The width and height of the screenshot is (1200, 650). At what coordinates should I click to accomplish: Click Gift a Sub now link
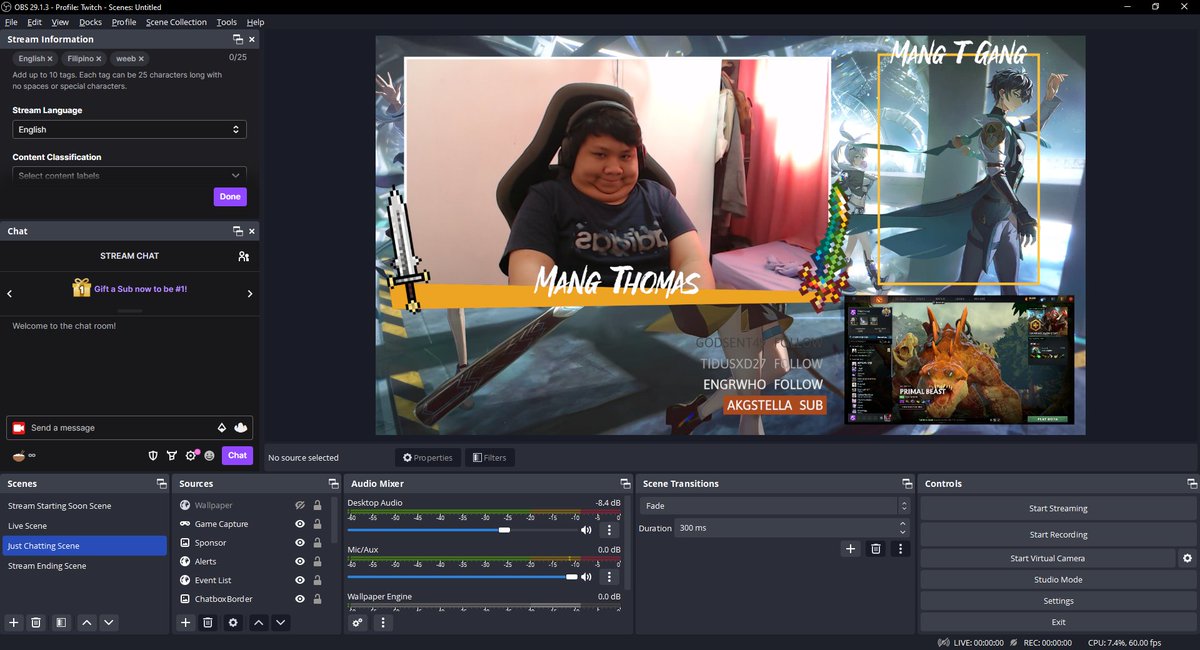click(x=141, y=289)
